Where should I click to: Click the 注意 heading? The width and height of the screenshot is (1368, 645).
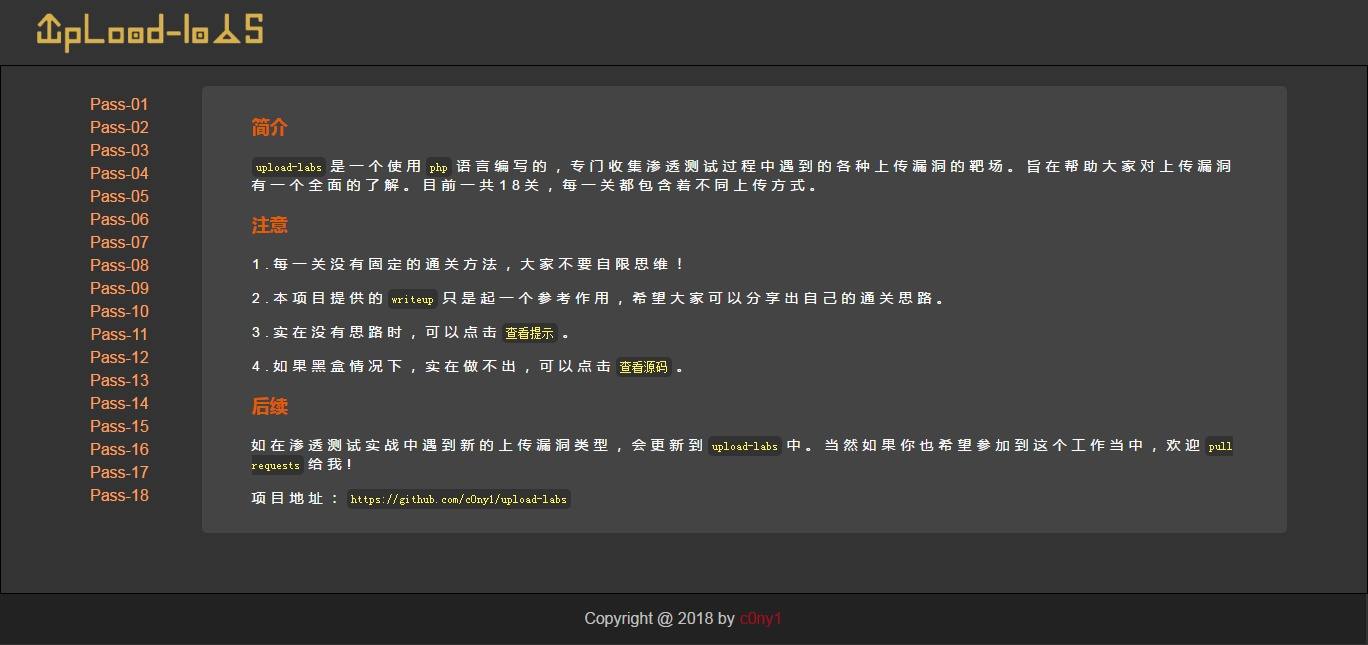click(269, 226)
